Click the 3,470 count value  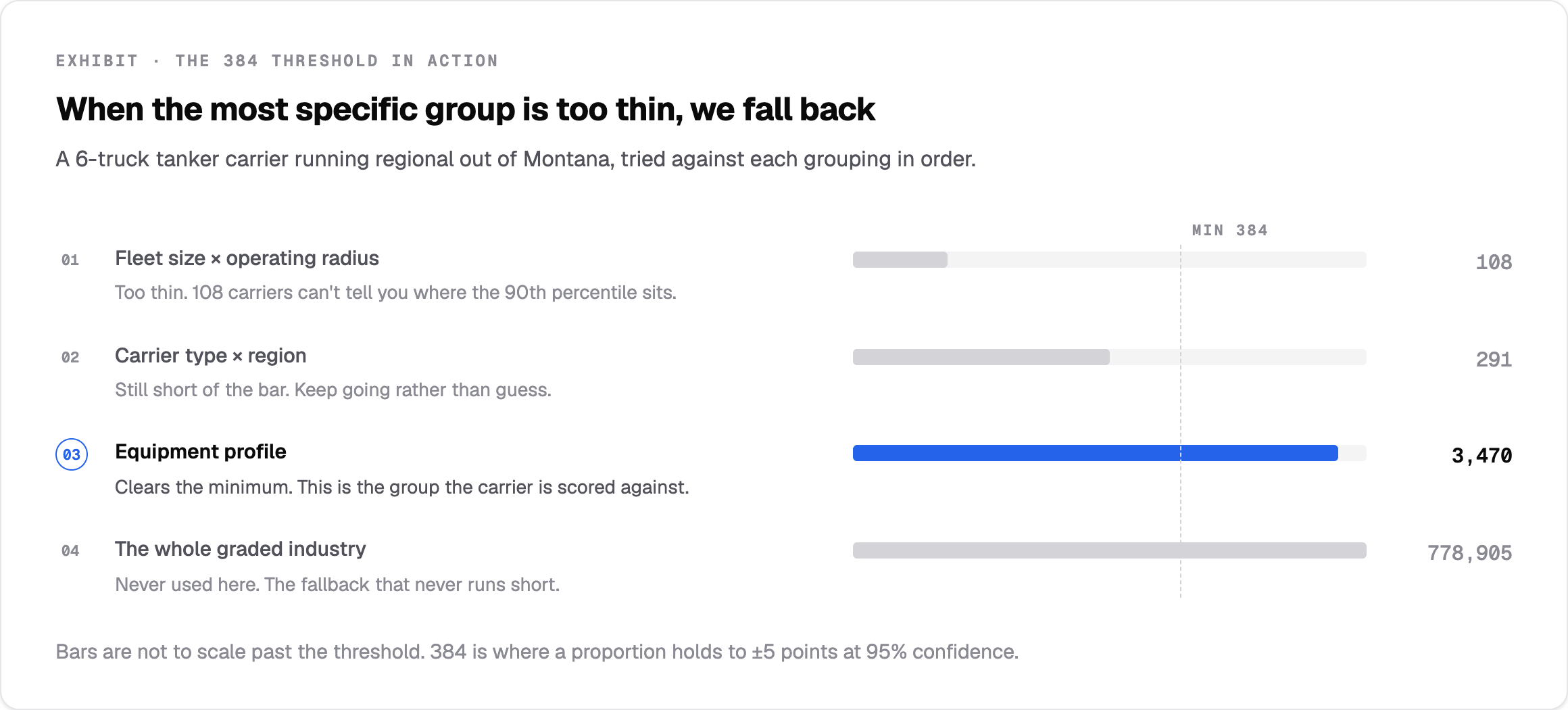click(1482, 456)
